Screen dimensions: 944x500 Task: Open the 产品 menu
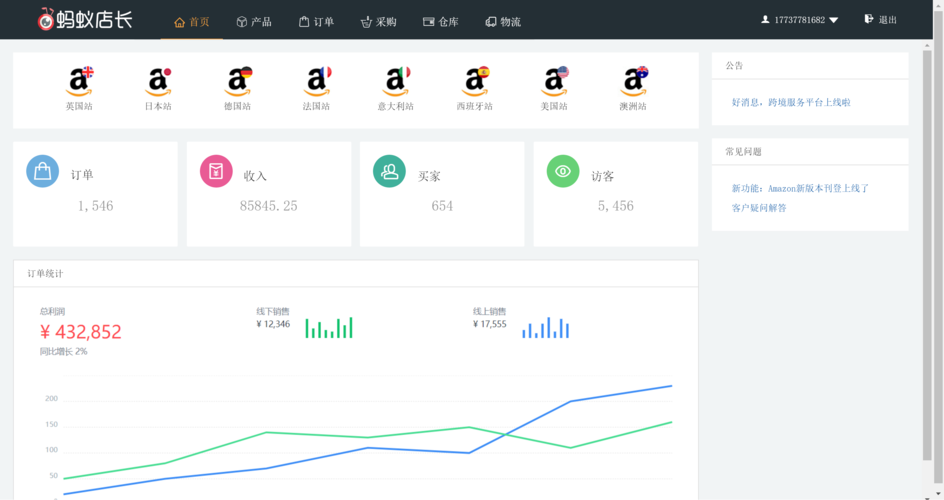click(253, 22)
